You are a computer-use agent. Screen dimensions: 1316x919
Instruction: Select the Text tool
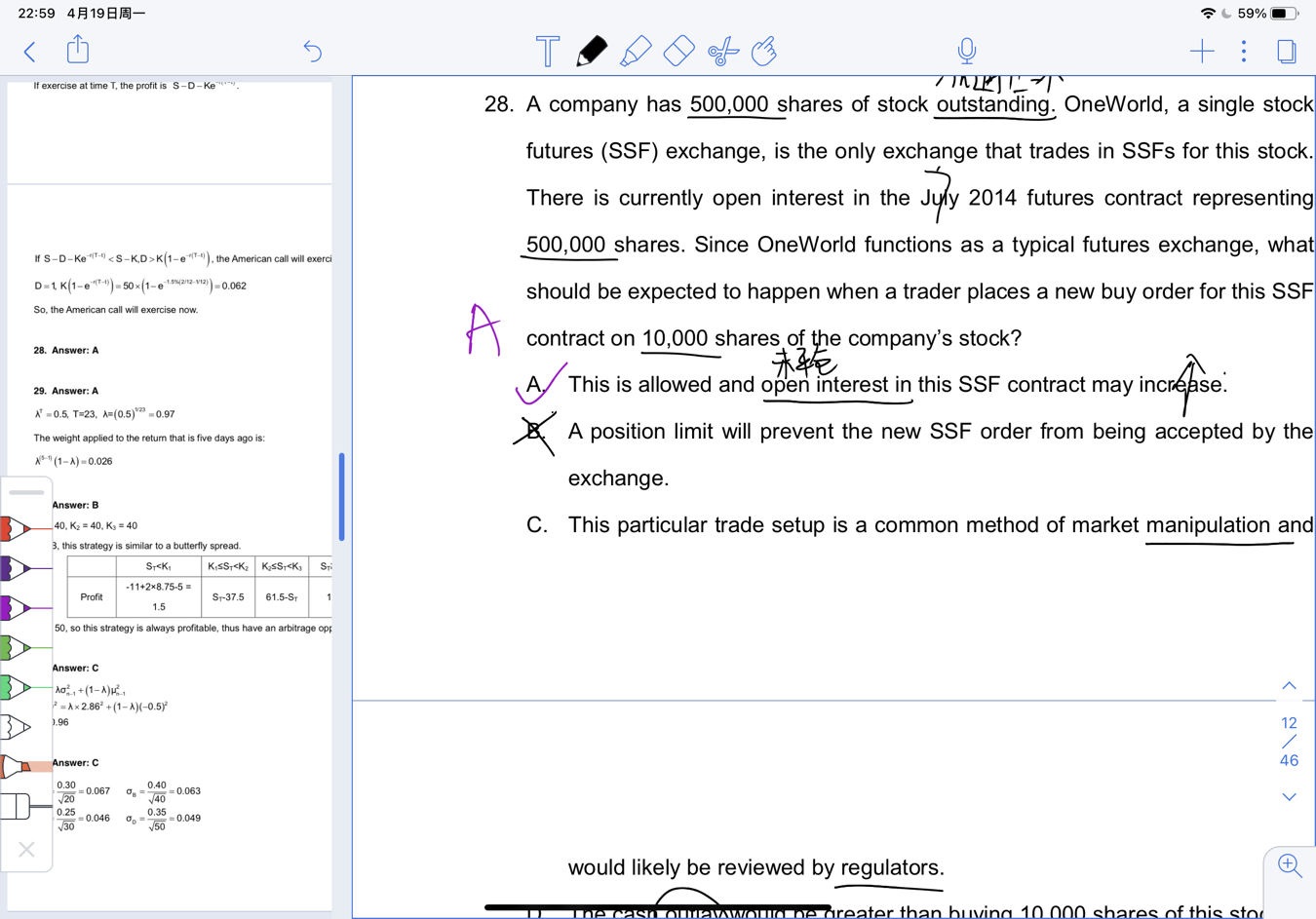(548, 51)
